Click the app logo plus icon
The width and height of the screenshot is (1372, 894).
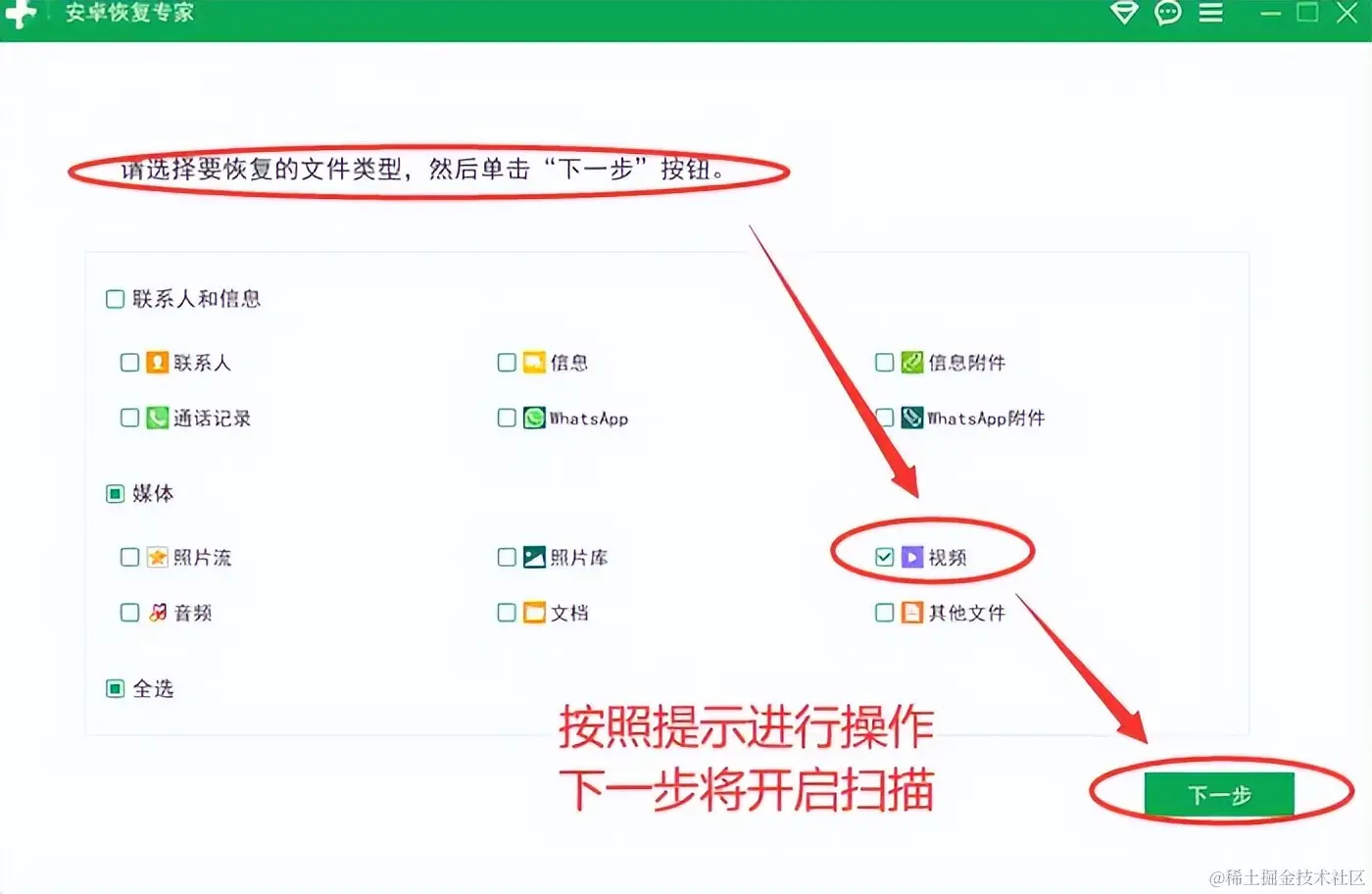pyautogui.click(x=20, y=13)
